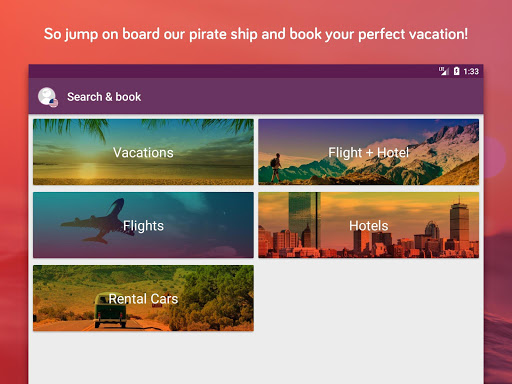Open the pirate profile avatar icon
The width and height of the screenshot is (512, 384).
click(46, 96)
